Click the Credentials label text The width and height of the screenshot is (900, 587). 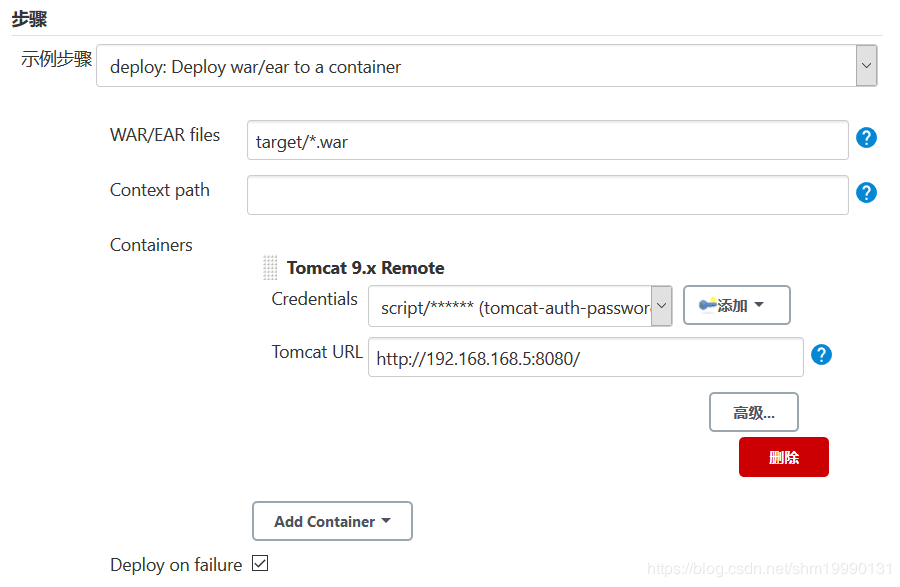tap(314, 299)
